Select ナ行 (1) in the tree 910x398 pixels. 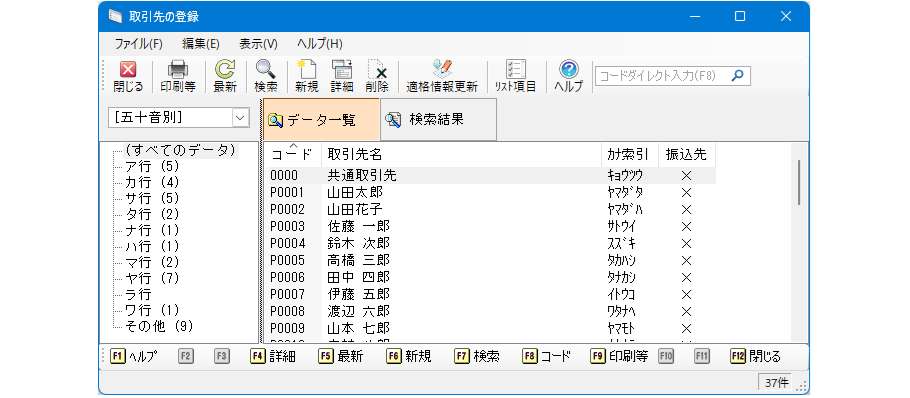point(152,230)
